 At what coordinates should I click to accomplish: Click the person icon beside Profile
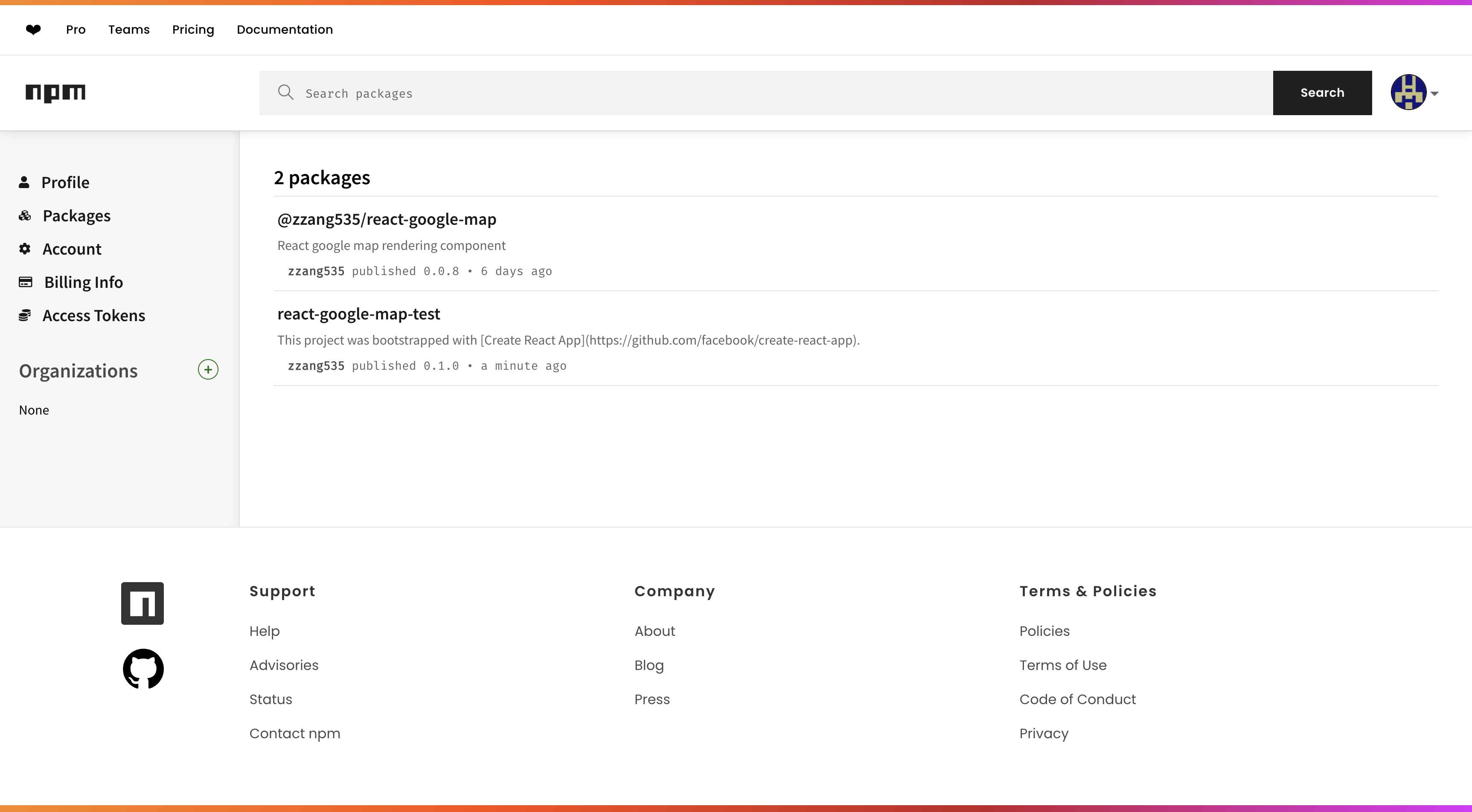(24, 182)
